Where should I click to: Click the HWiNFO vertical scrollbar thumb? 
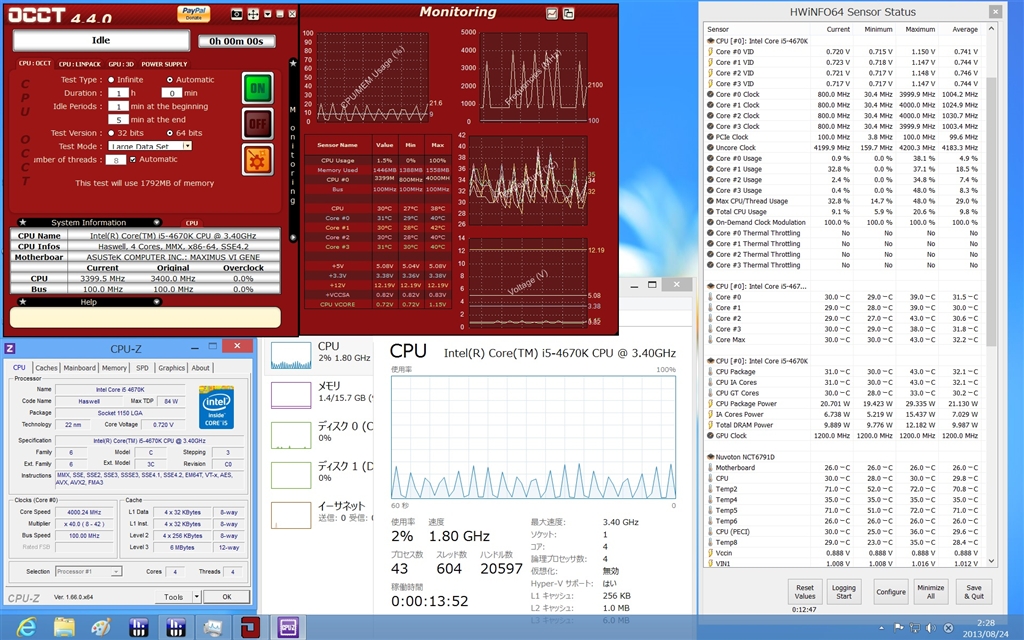[x=991, y=212]
